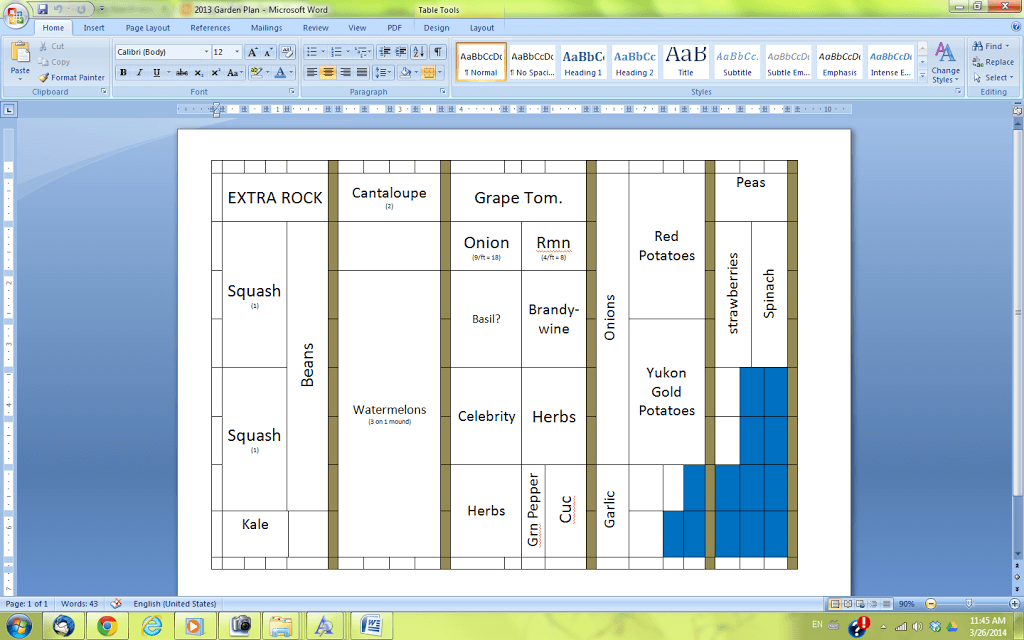Switch to the References tab
Viewport: 1024px width, 640px height.
[x=210, y=28]
